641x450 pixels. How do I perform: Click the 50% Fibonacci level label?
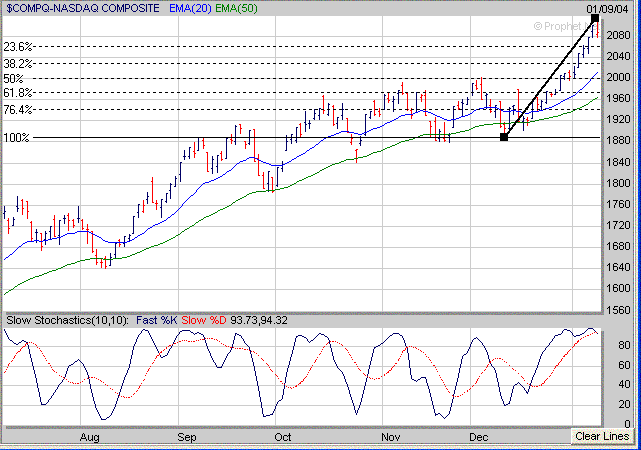[13, 78]
